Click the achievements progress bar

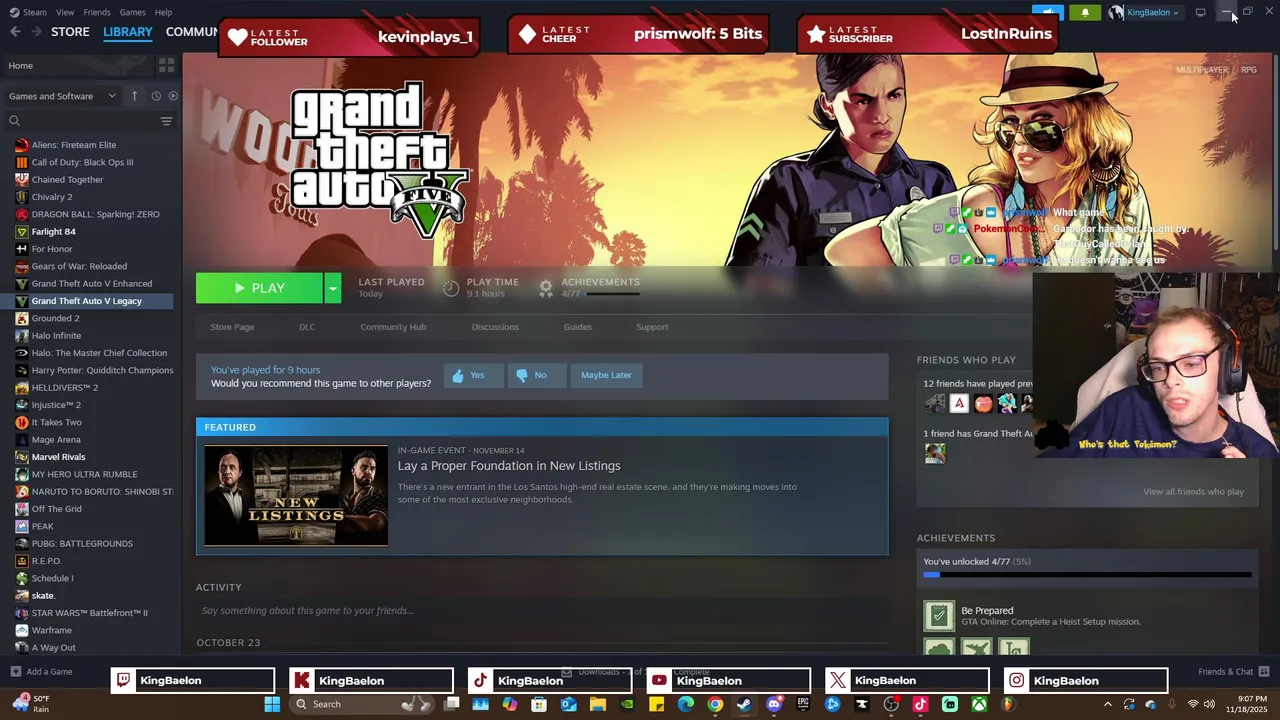[1087, 575]
